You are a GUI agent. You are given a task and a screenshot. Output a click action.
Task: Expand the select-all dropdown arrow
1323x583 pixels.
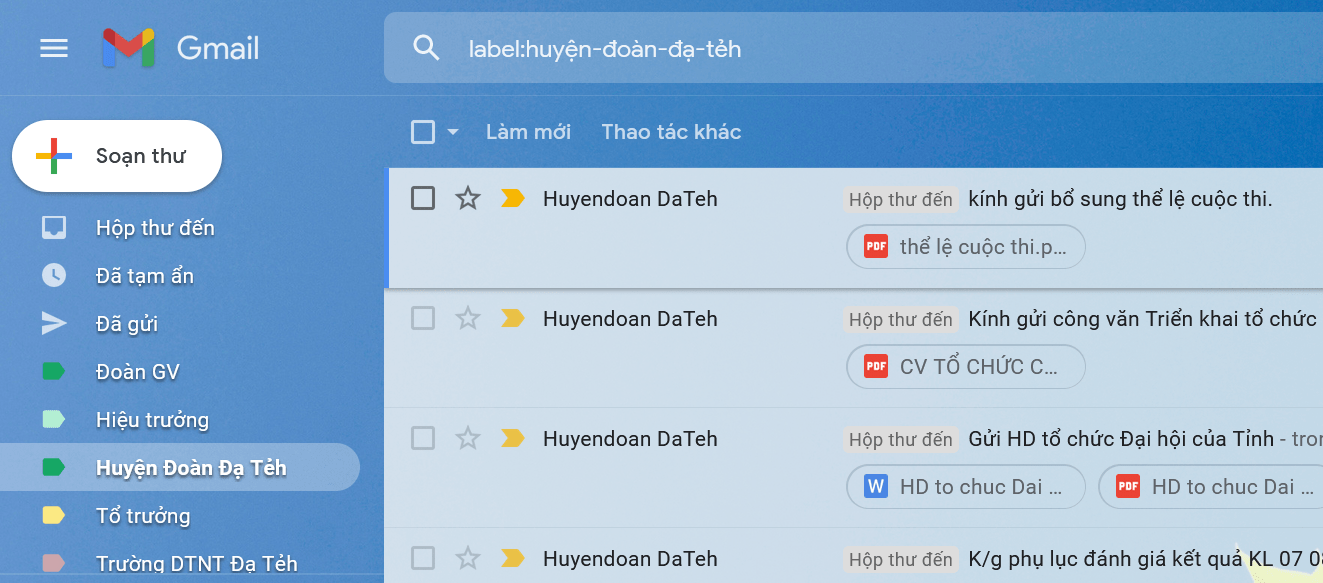453,132
